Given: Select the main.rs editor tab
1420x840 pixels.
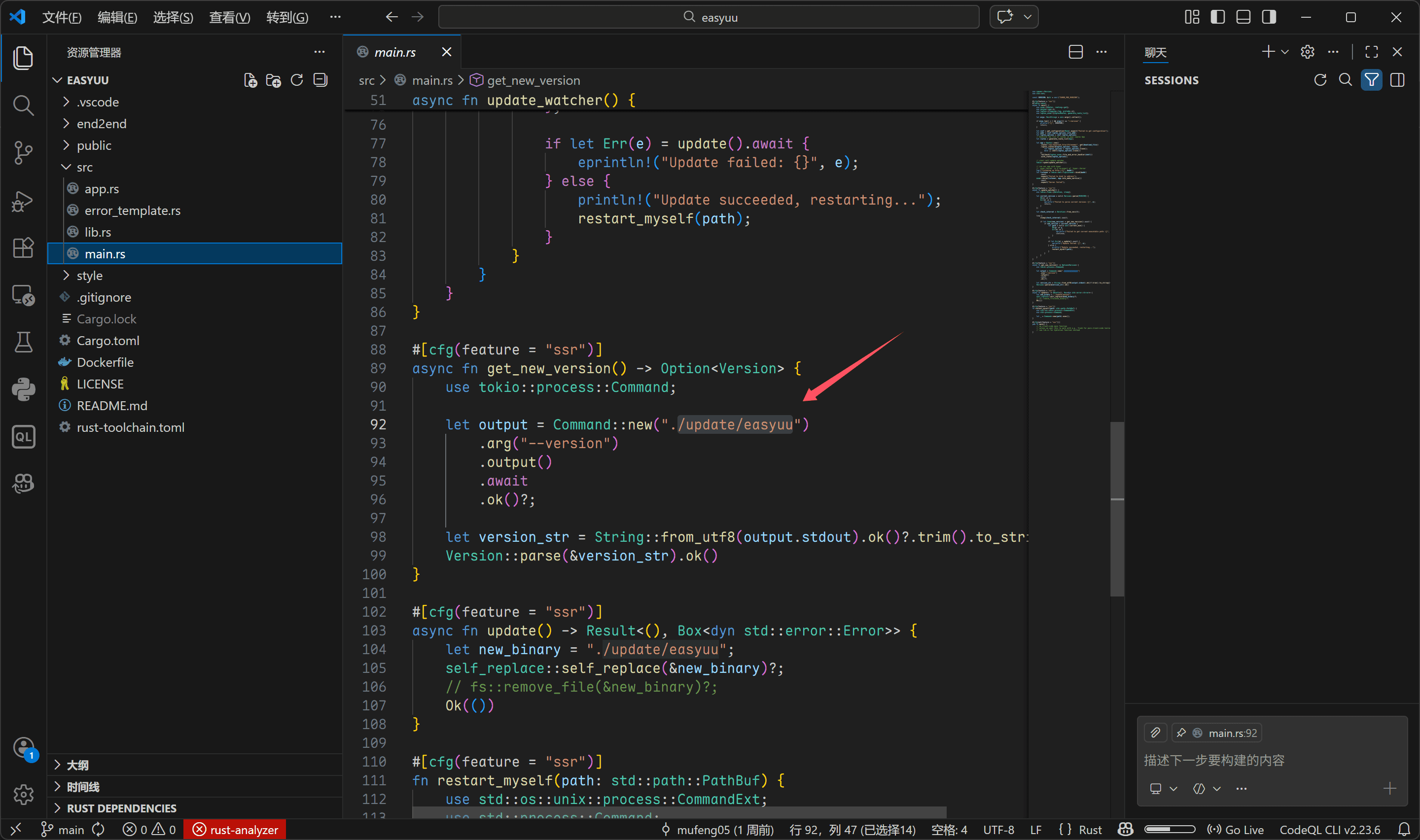Looking at the screenshot, I should pos(394,52).
